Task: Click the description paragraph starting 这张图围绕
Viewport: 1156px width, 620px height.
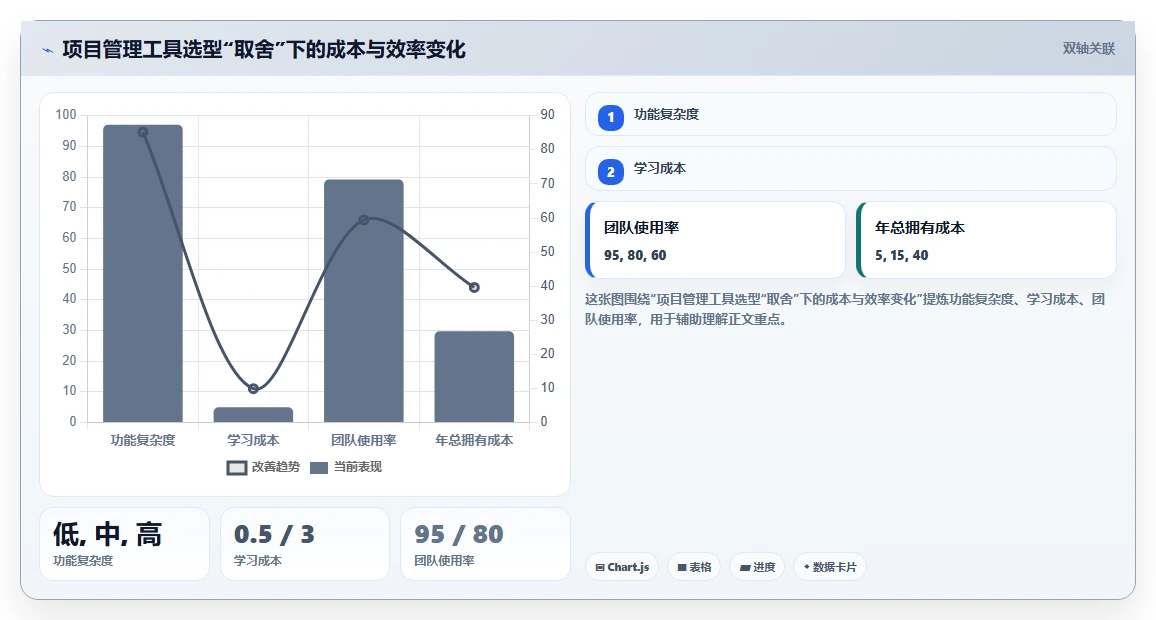Action: [x=846, y=310]
